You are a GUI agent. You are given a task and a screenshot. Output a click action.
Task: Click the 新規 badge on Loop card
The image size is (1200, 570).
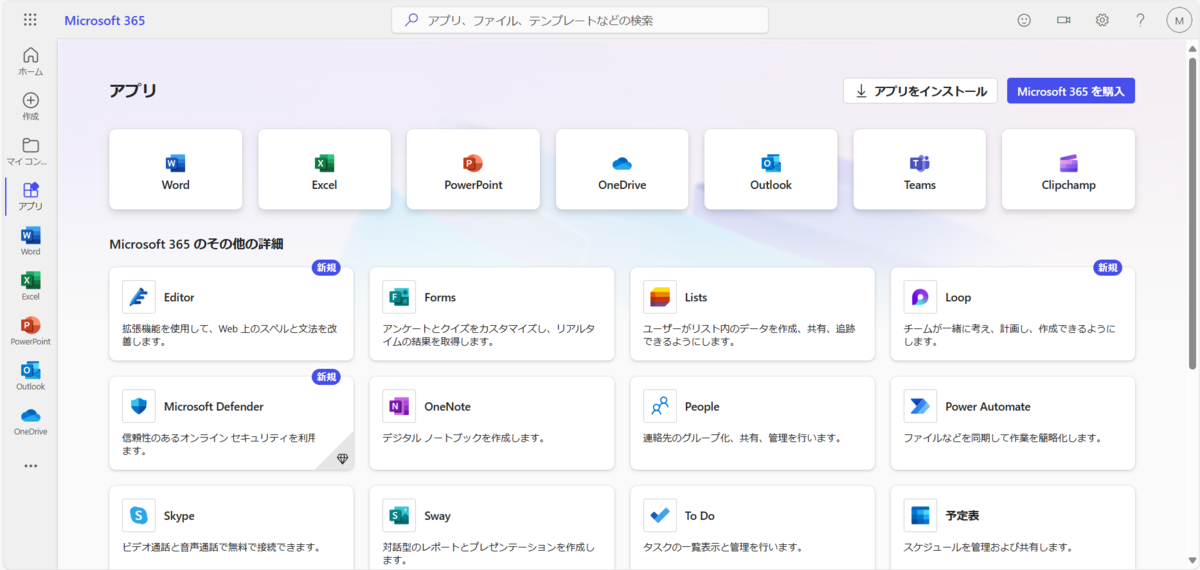click(x=1108, y=268)
